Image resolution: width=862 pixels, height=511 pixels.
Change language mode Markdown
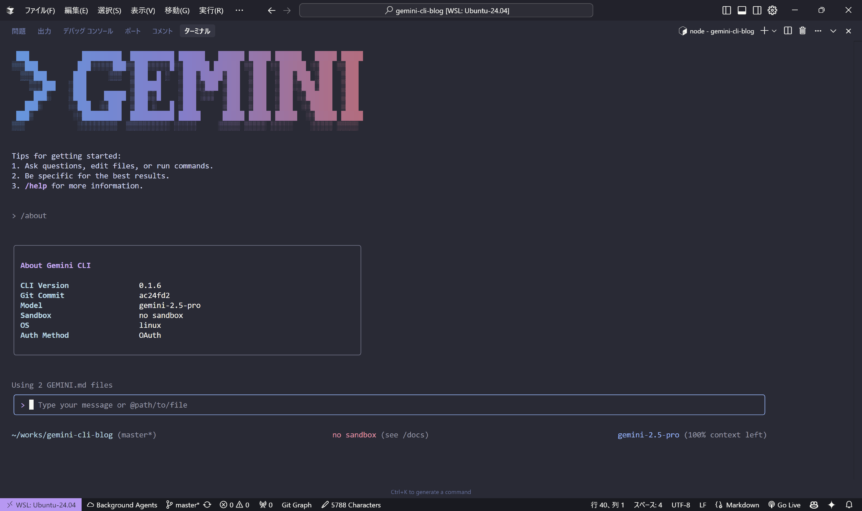pyautogui.click(x=737, y=505)
